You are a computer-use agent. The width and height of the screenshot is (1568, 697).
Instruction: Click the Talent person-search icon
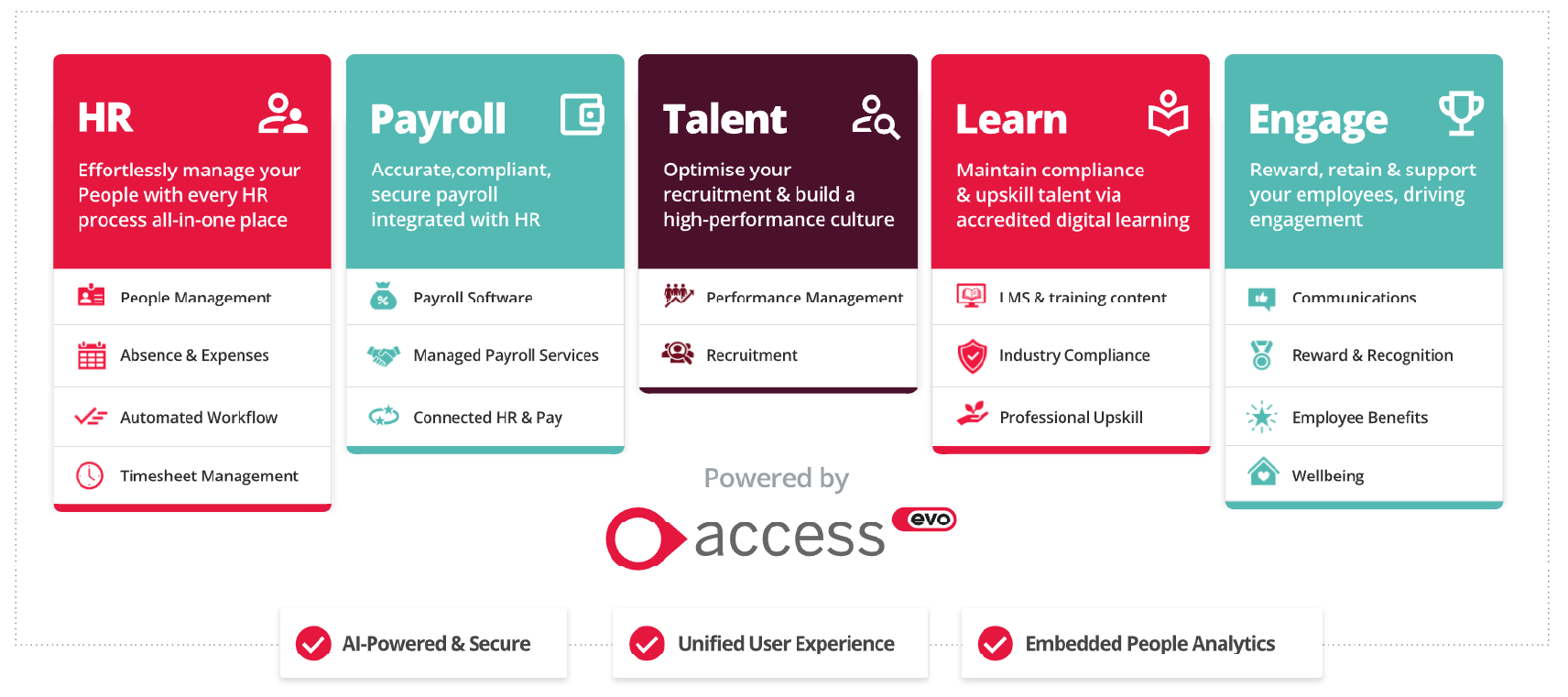(x=876, y=116)
